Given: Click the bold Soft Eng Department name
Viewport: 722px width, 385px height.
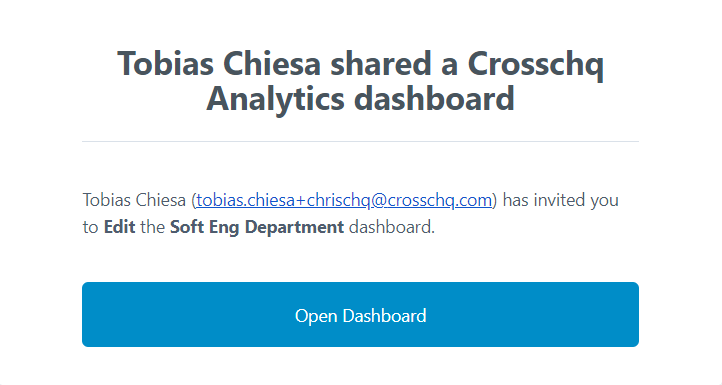Looking at the screenshot, I should point(257,228).
